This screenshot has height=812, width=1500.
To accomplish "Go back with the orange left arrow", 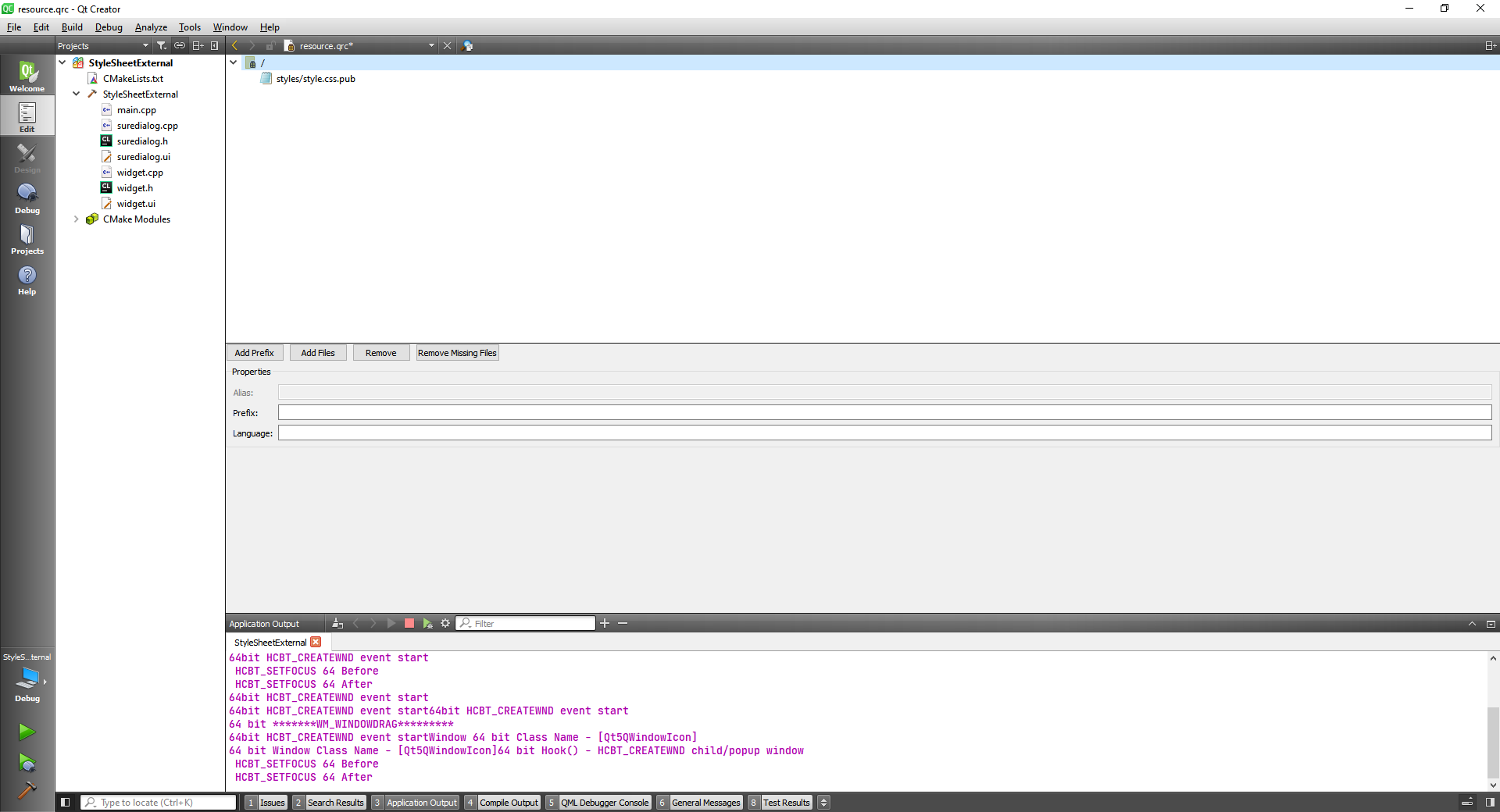I will [x=234, y=45].
